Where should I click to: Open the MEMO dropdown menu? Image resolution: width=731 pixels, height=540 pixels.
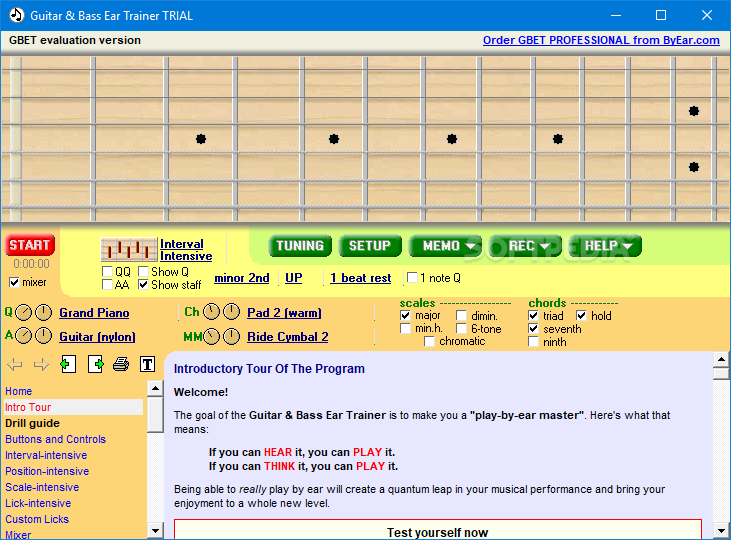(446, 246)
